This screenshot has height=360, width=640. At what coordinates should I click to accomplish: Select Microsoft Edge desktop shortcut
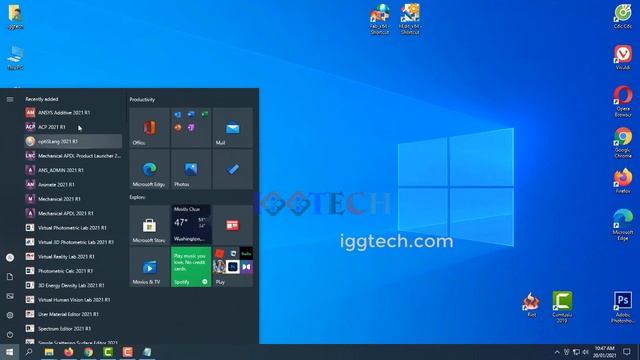point(622,225)
